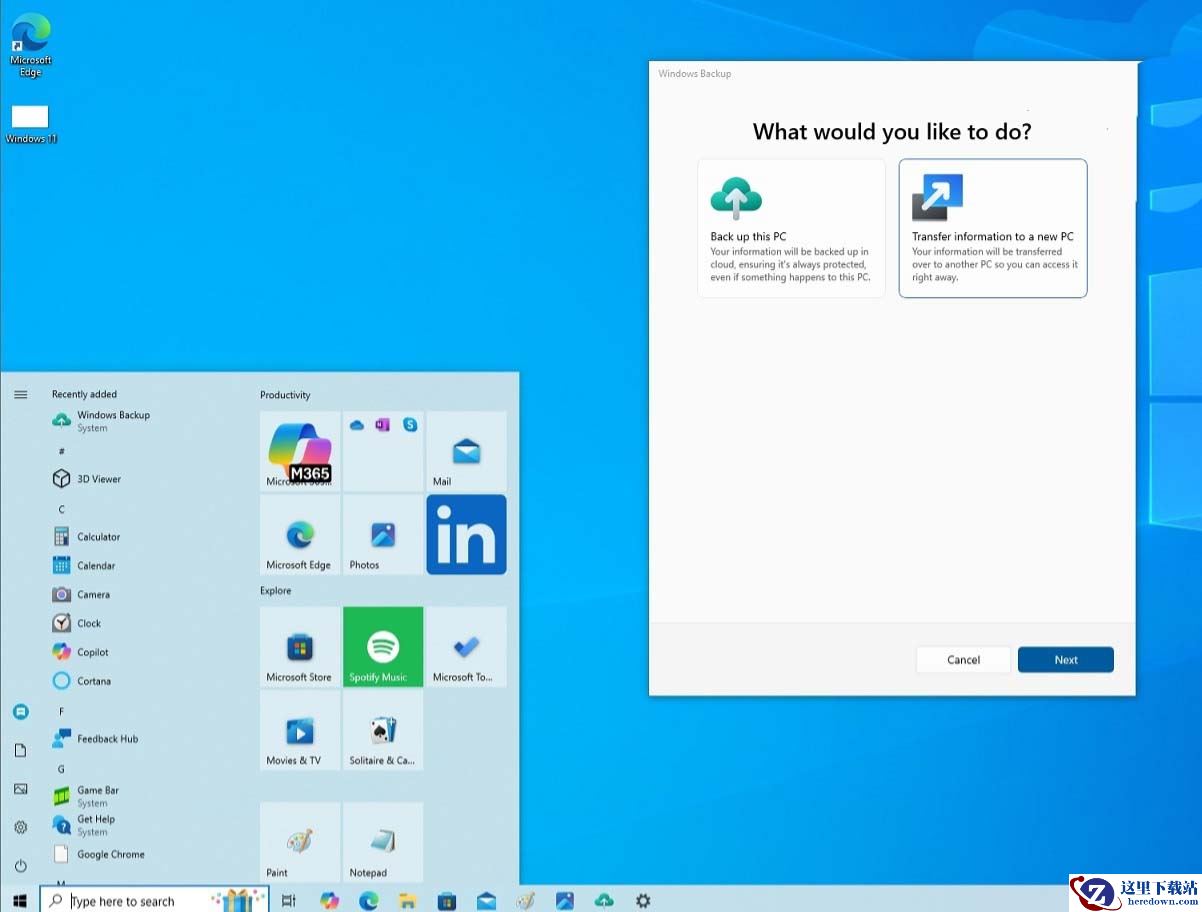This screenshot has width=1202, height=912.
Task: Open Photos from the taskbar
Action: point(565,900)
